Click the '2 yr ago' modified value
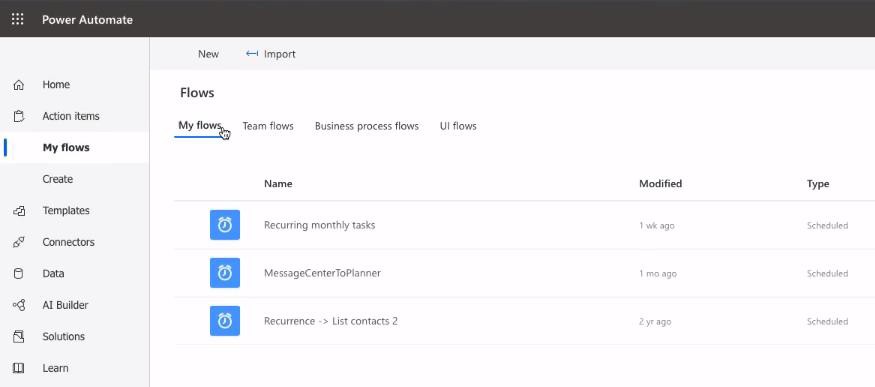 point(655,322)
